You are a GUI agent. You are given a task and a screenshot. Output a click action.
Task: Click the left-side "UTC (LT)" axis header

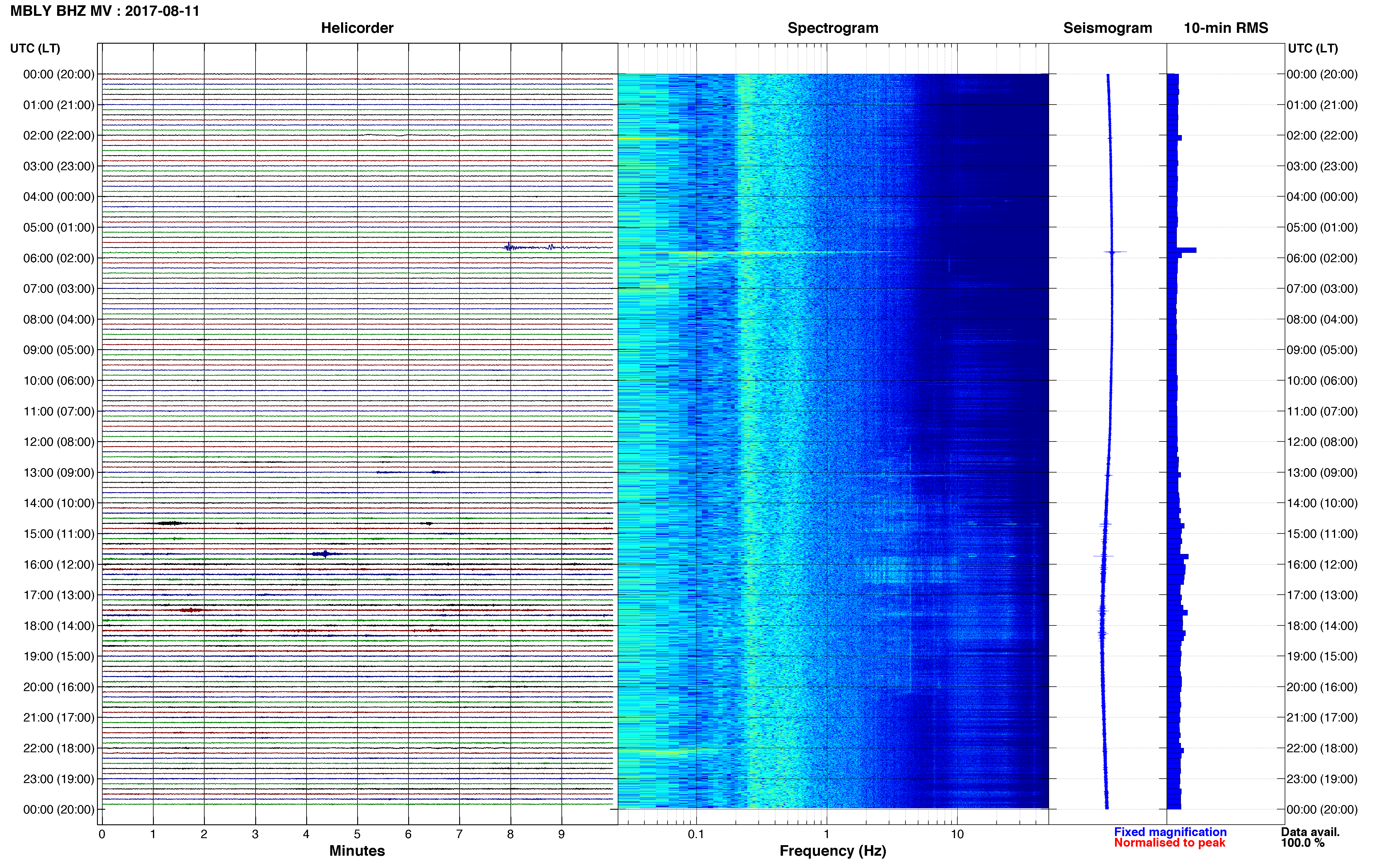pyautogui.click(x=35, y=48)
